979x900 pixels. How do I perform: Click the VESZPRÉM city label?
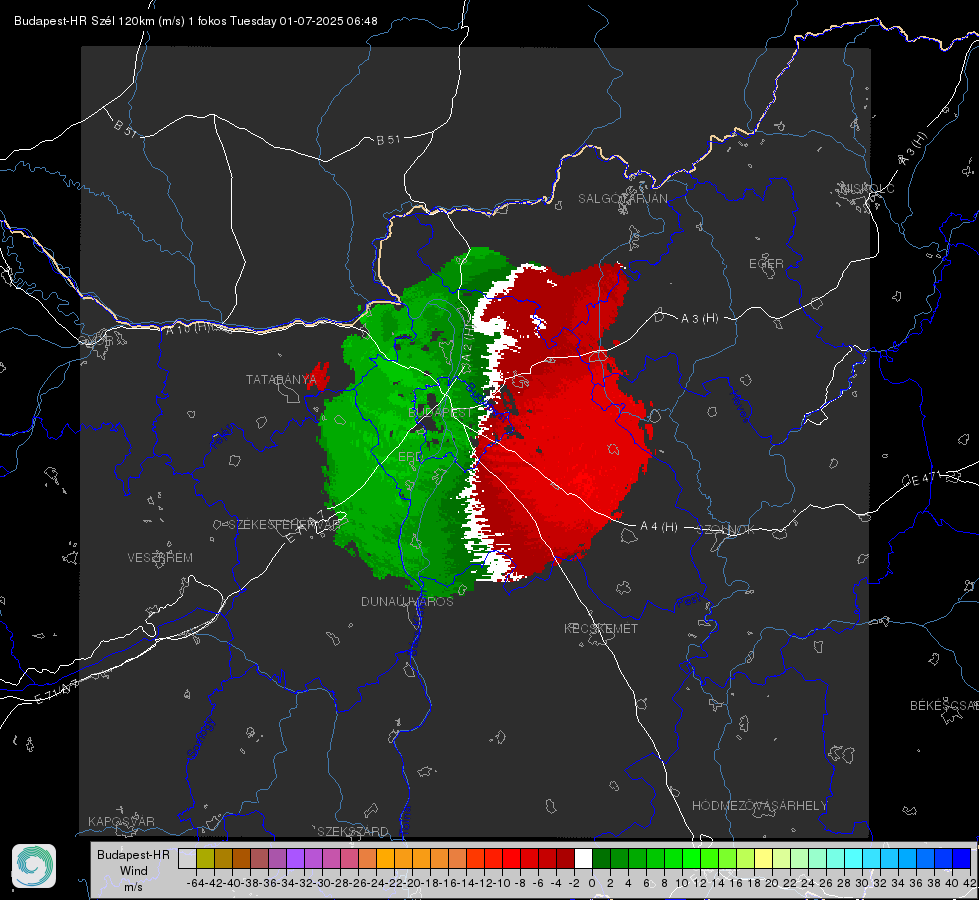coord(160,558)
